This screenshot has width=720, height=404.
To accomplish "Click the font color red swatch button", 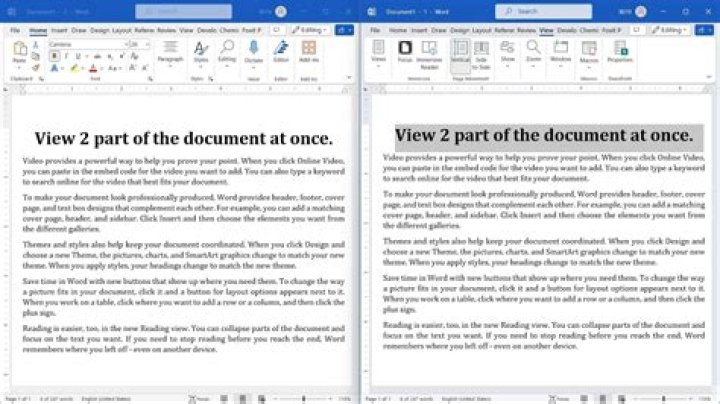I will coord(93,69).
